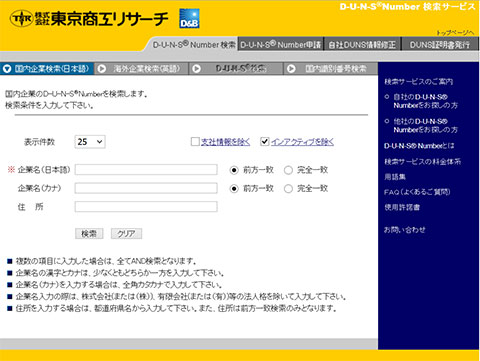The image size is (480, 361).
Task: Open the トップページへ link
Action: [455, 33]
